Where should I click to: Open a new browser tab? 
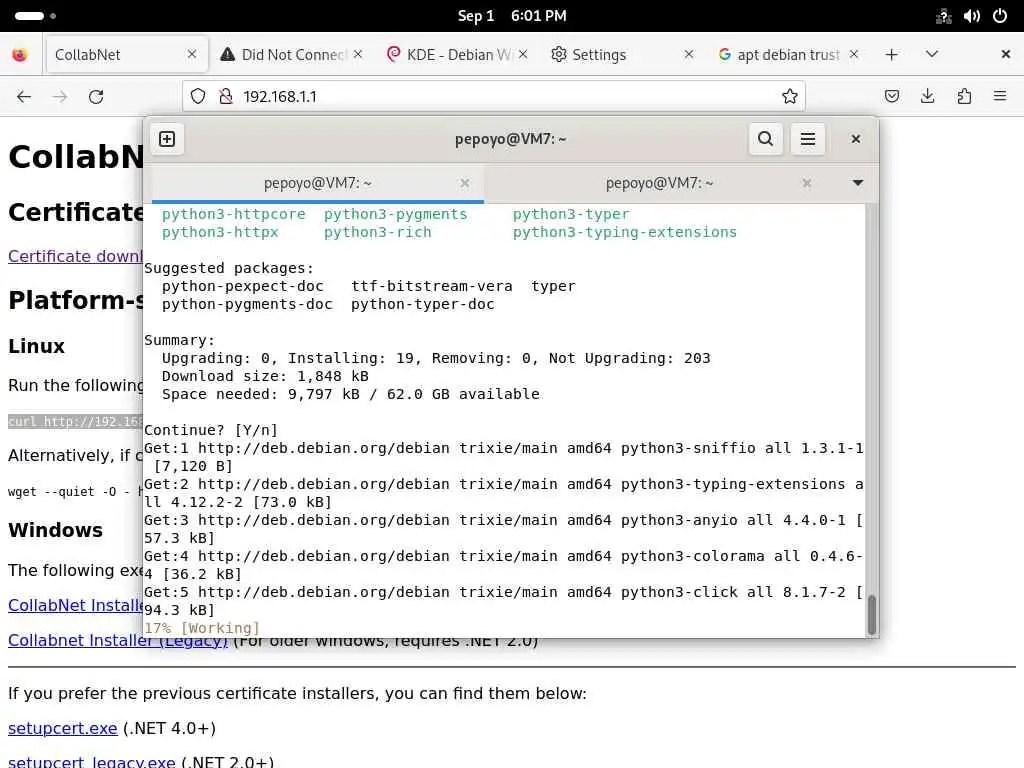coord(891,55)
